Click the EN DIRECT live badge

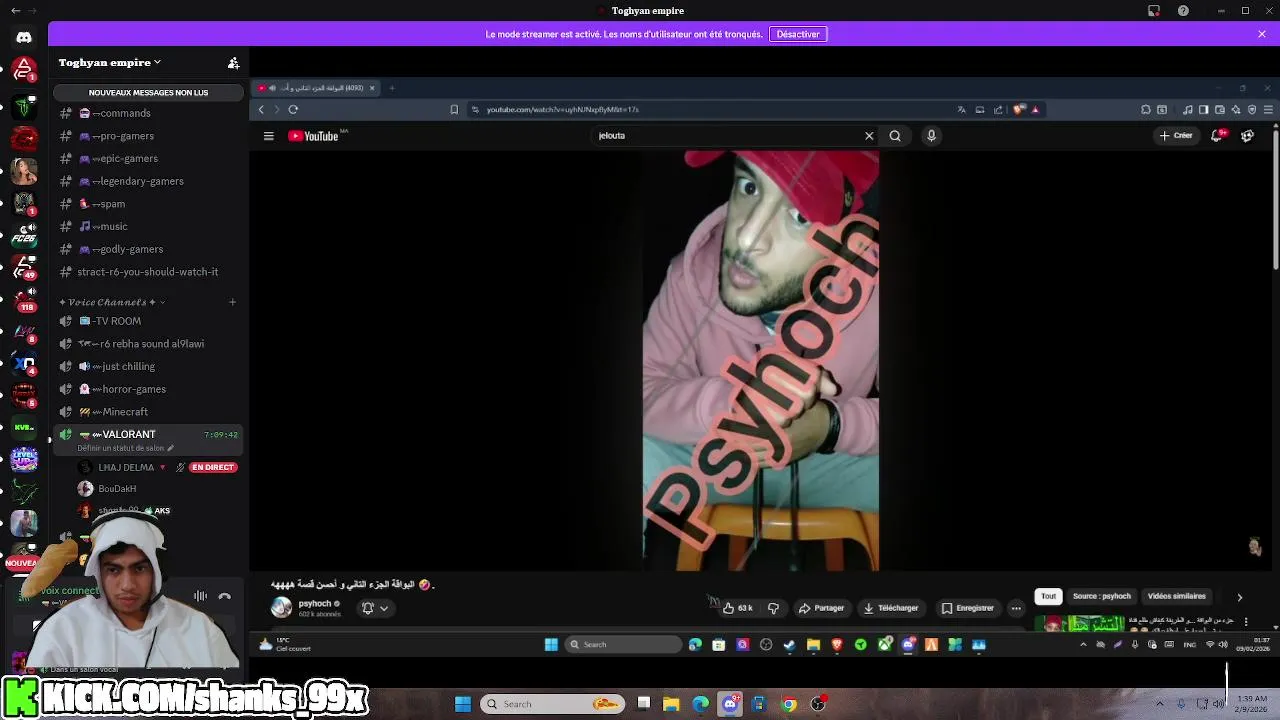(x=213, y=467)
